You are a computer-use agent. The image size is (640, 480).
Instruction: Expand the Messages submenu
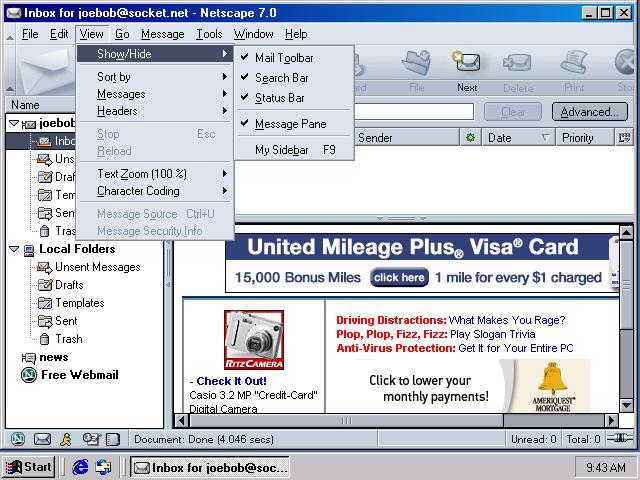pyautogui.click(x=155, y=94)
